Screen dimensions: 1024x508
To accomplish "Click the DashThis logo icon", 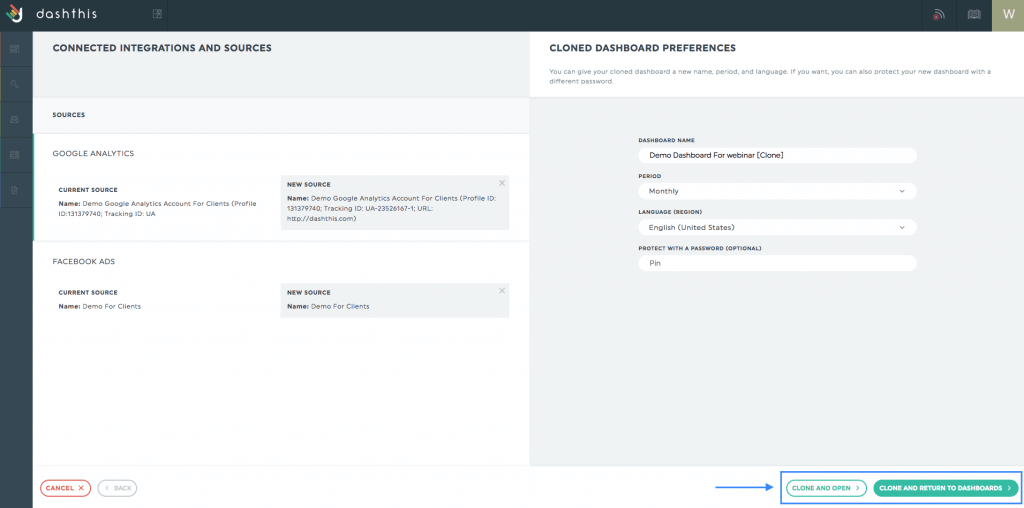I will coord(14,14).
